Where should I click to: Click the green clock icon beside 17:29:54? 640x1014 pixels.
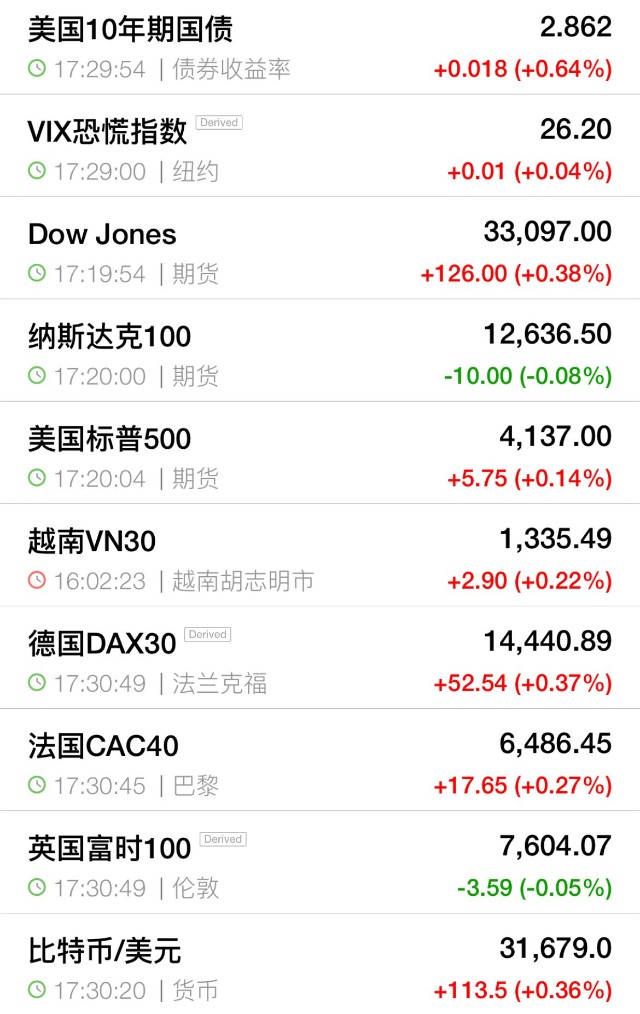click(37, 69)
